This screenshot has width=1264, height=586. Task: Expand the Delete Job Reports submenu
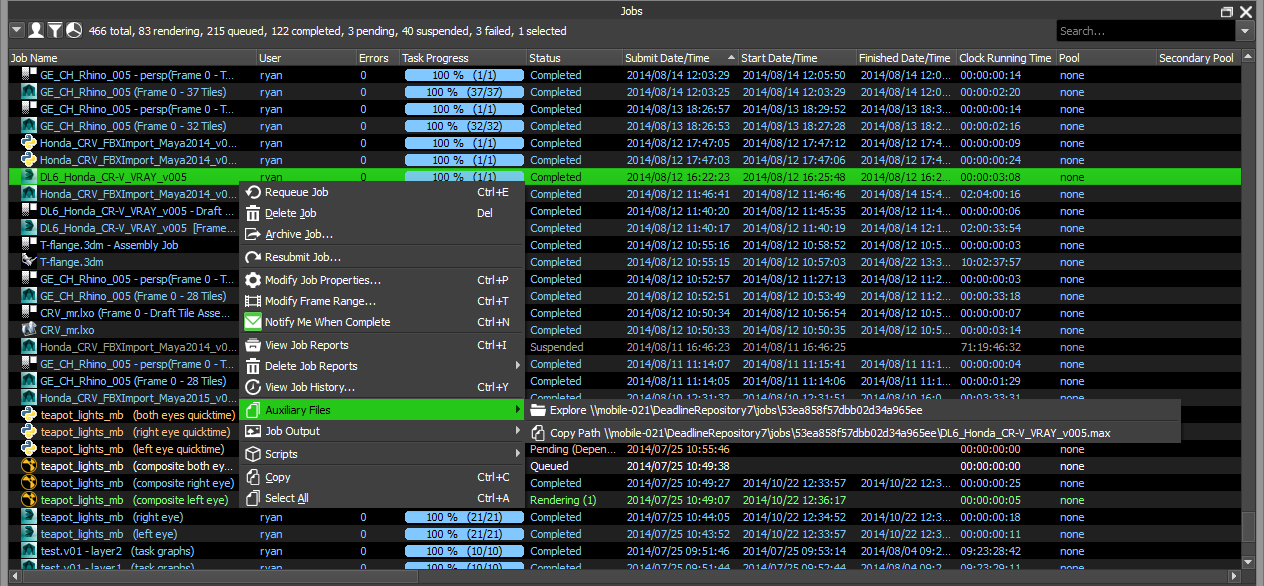pos(382,366)
